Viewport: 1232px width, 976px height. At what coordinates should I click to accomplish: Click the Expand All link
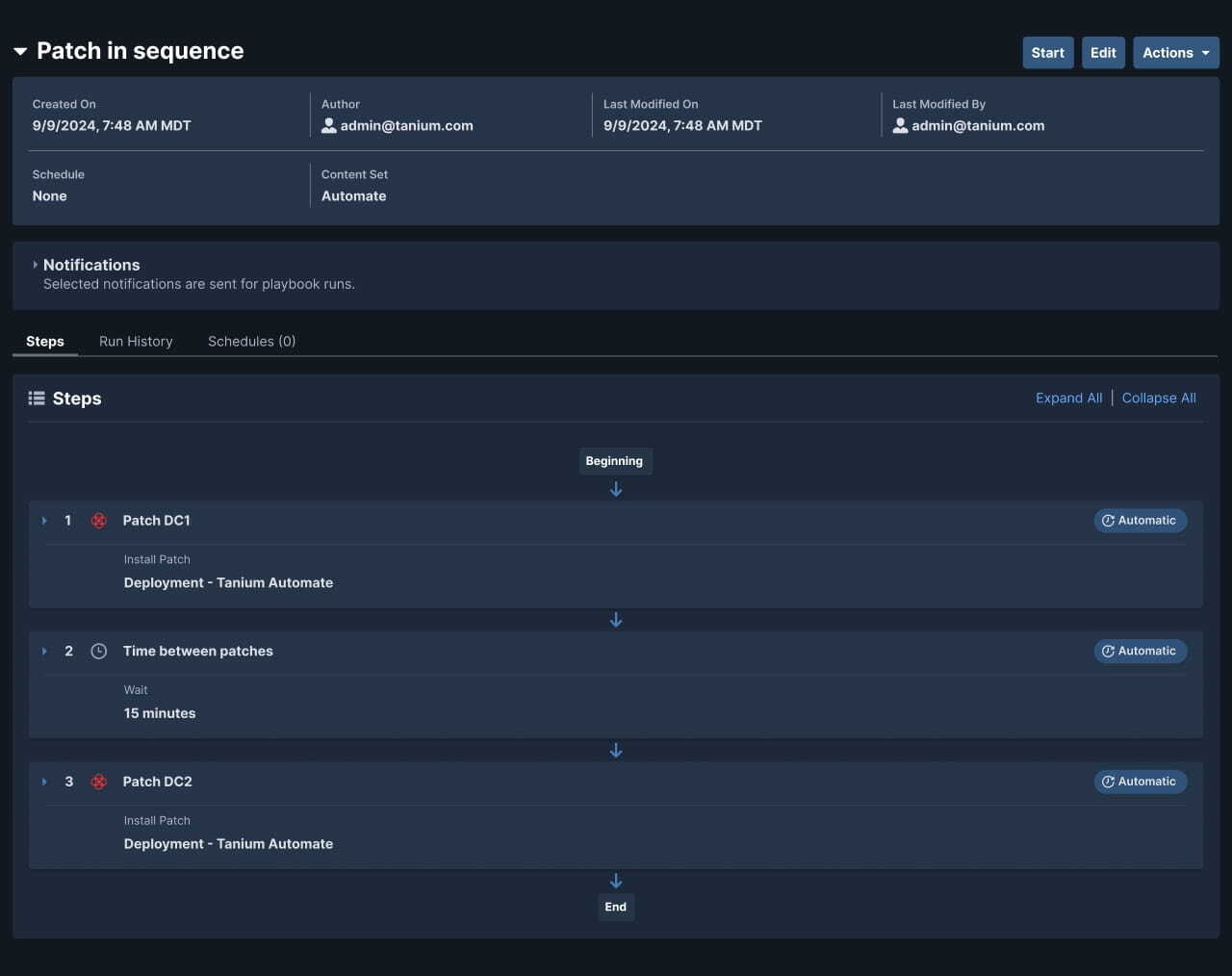(1068, 398)
